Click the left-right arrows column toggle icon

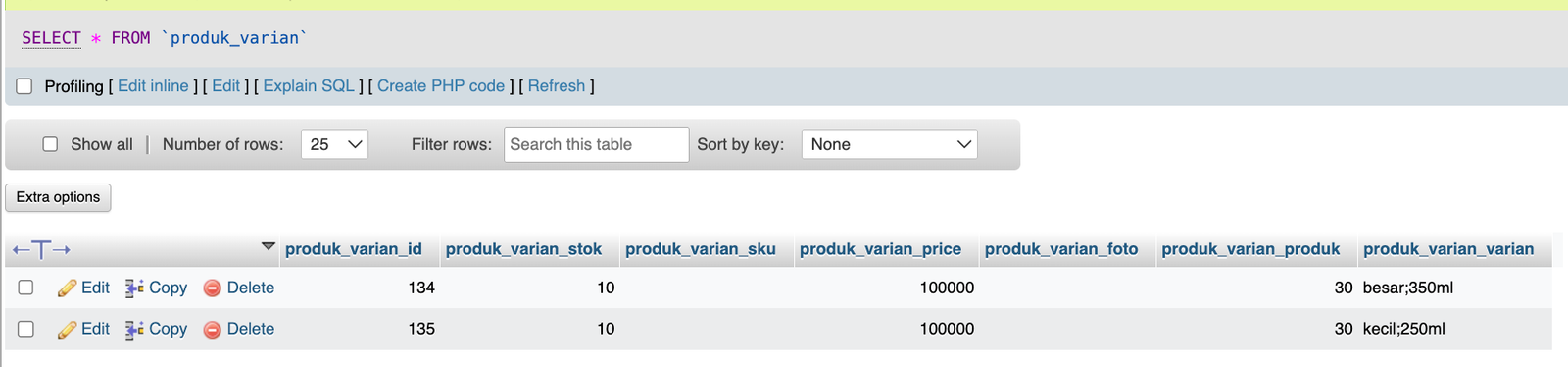coord(41,250)
